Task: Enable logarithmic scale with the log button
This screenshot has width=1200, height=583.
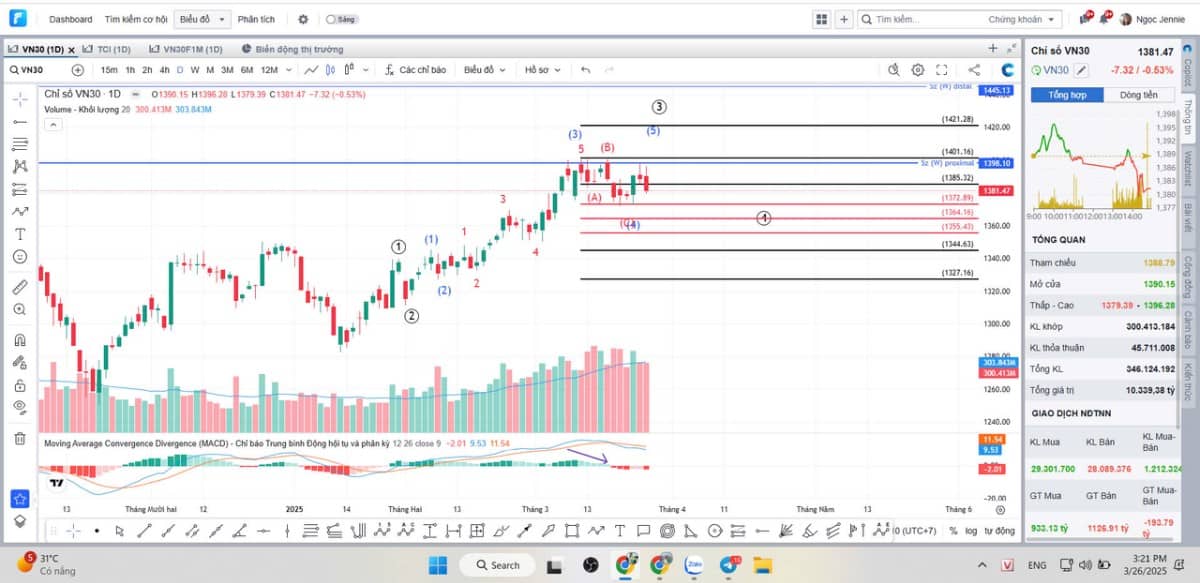Action: [970, 532]
